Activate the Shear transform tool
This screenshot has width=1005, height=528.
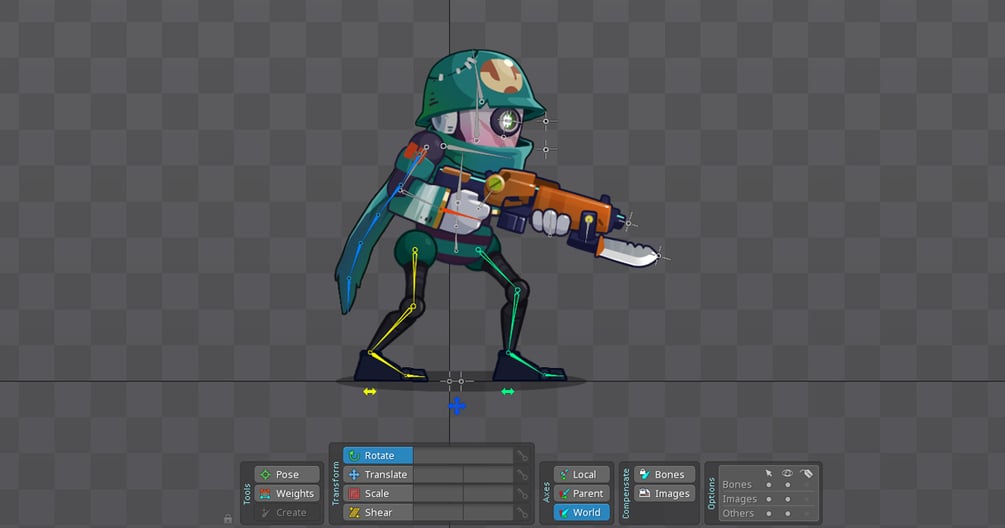[378, 513]
